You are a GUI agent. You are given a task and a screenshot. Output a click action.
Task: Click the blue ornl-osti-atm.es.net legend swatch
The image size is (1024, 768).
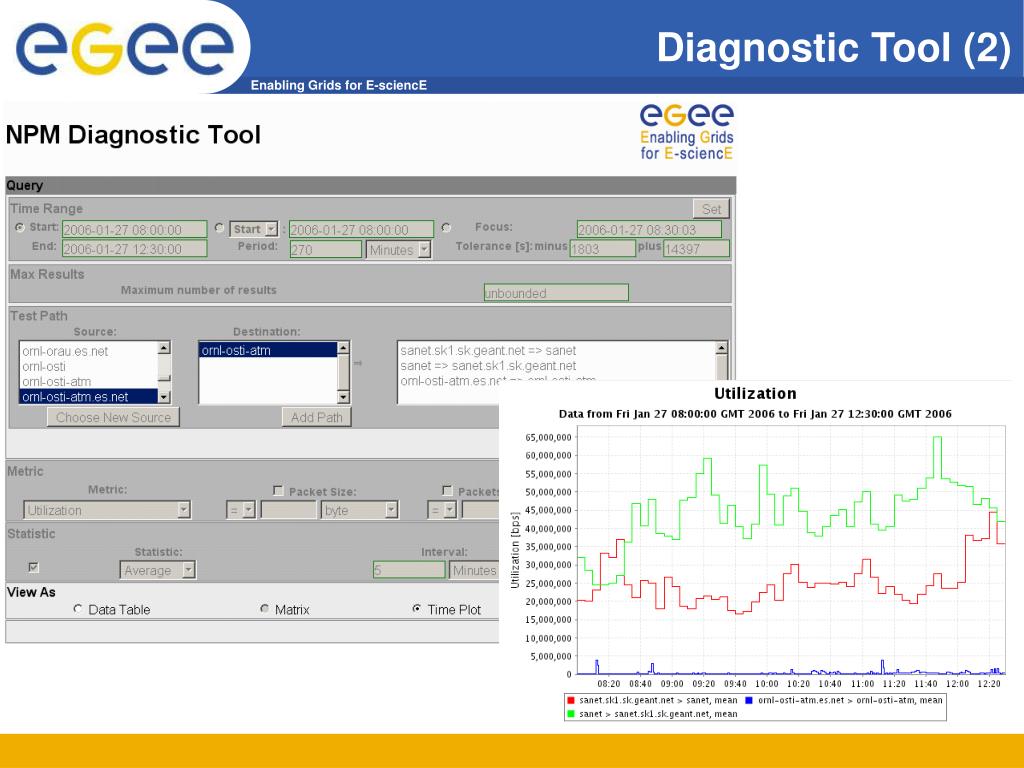pyautogui.click(x=749, y=700)
